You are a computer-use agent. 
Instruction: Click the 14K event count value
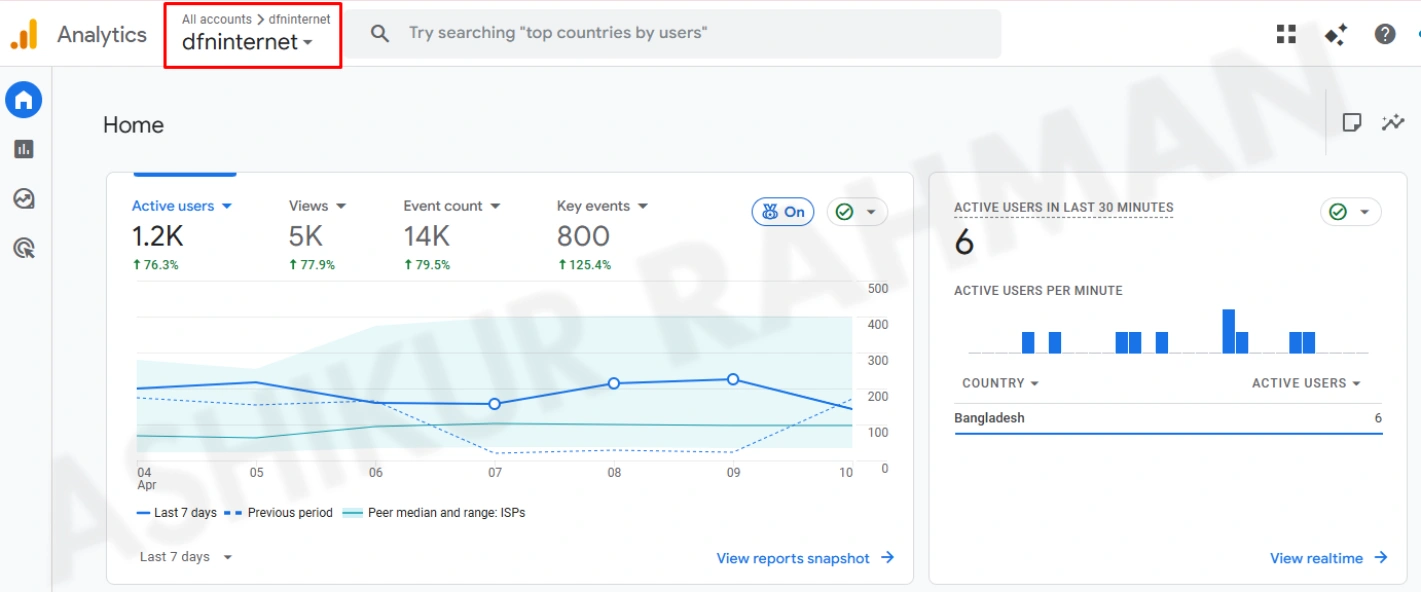coord(427,236)
